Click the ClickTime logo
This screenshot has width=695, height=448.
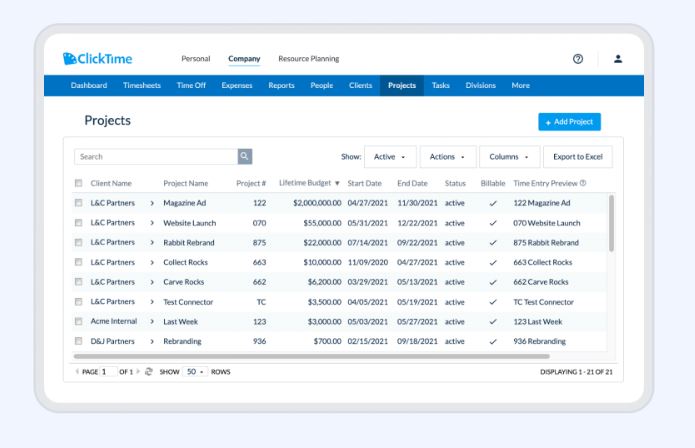[98, 58]
